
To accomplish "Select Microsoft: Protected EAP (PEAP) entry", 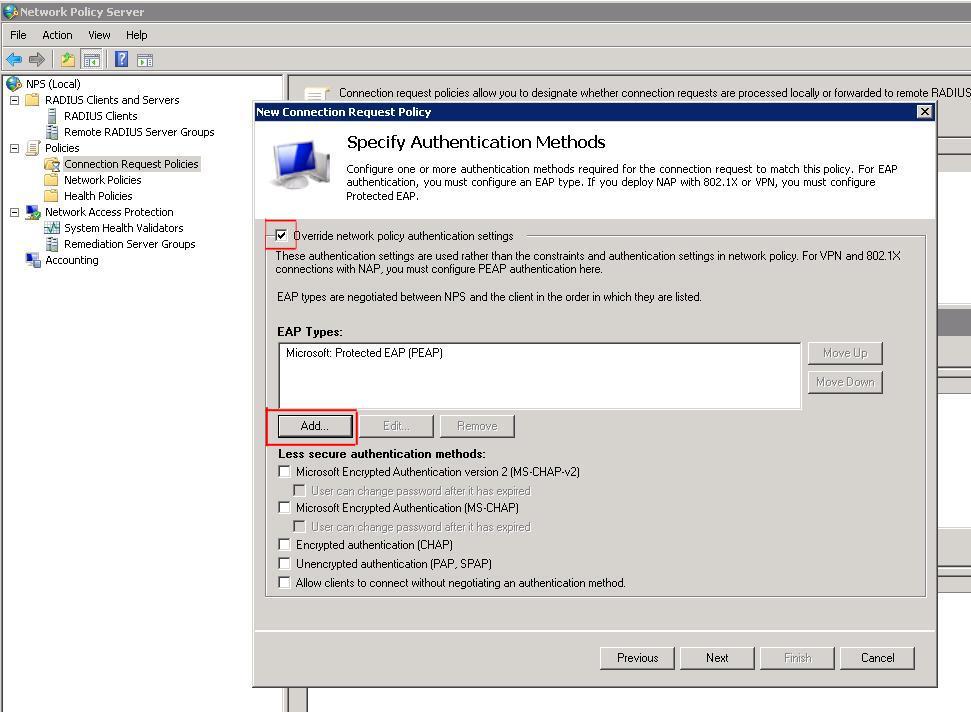I will [364, 353].
